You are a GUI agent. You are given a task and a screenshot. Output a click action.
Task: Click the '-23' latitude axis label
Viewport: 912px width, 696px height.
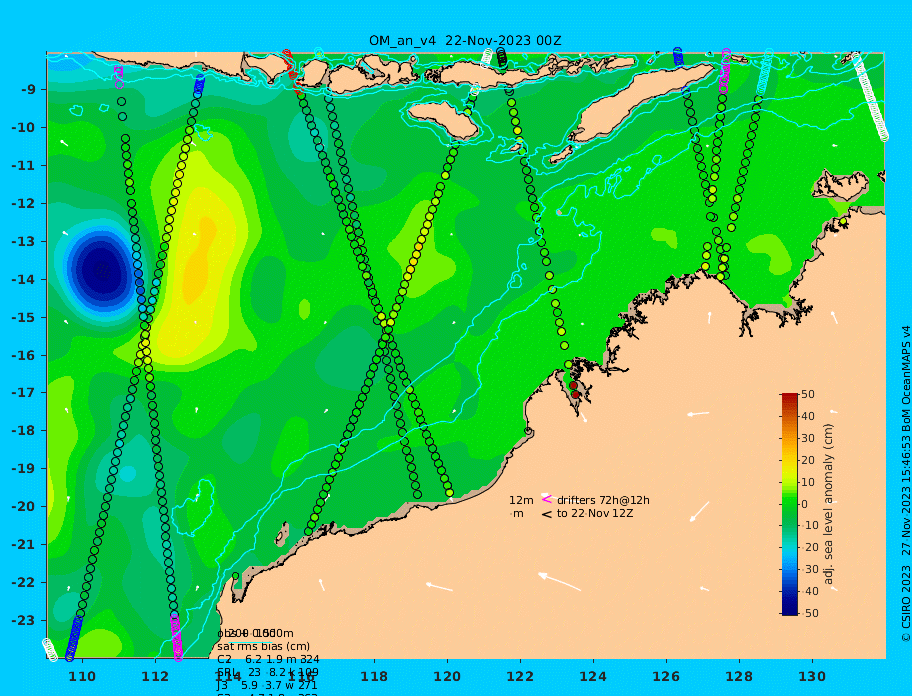tap(24, 620)
